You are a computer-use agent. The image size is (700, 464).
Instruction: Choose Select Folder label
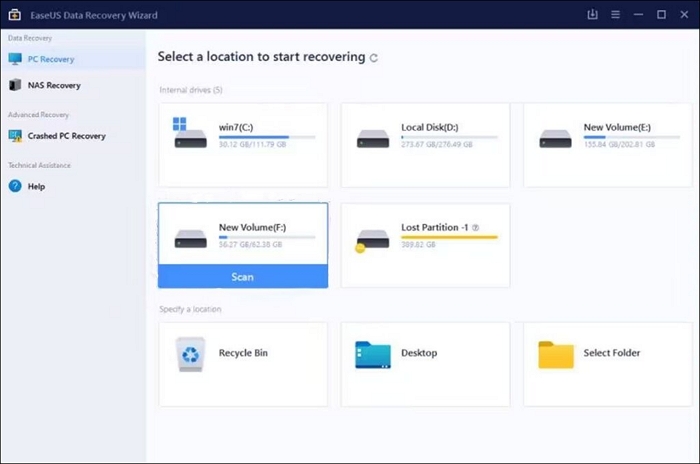click(x=612, y=353)
